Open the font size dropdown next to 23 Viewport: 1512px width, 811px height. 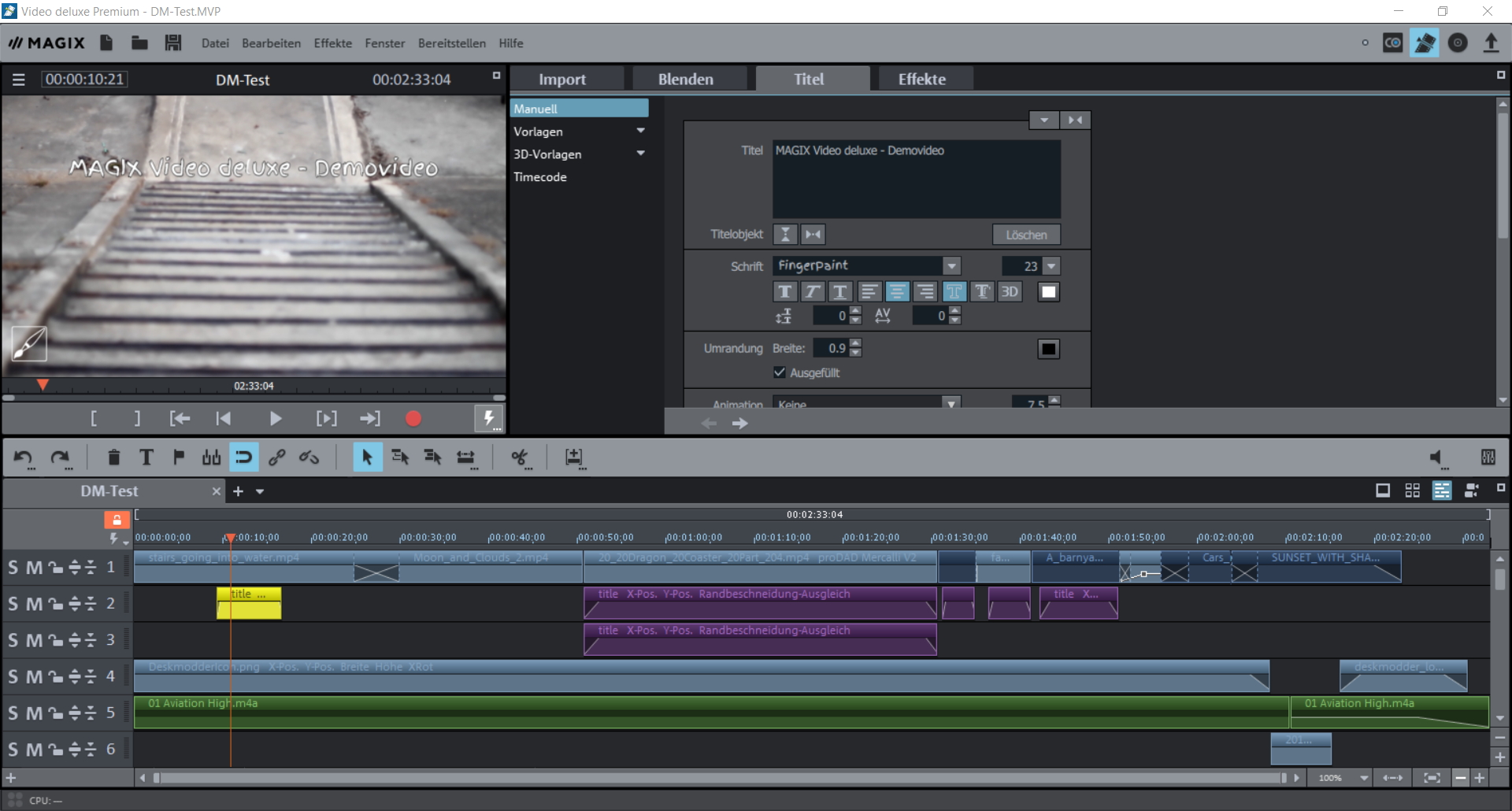point(1051,266)
